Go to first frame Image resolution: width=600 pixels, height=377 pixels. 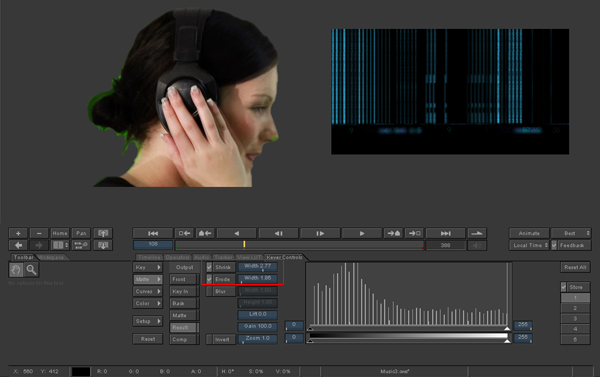click(x=153, y=233)
